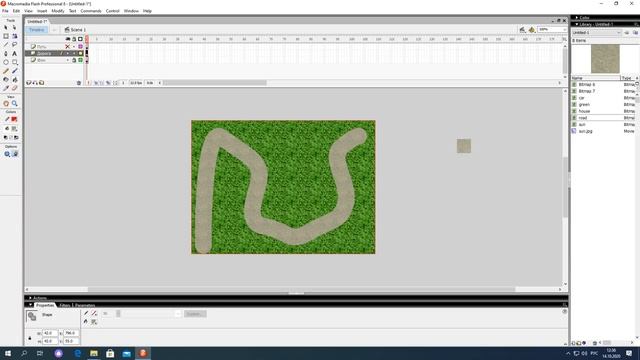Select the Eraser tool
The image size is (640, 360).
15,88
